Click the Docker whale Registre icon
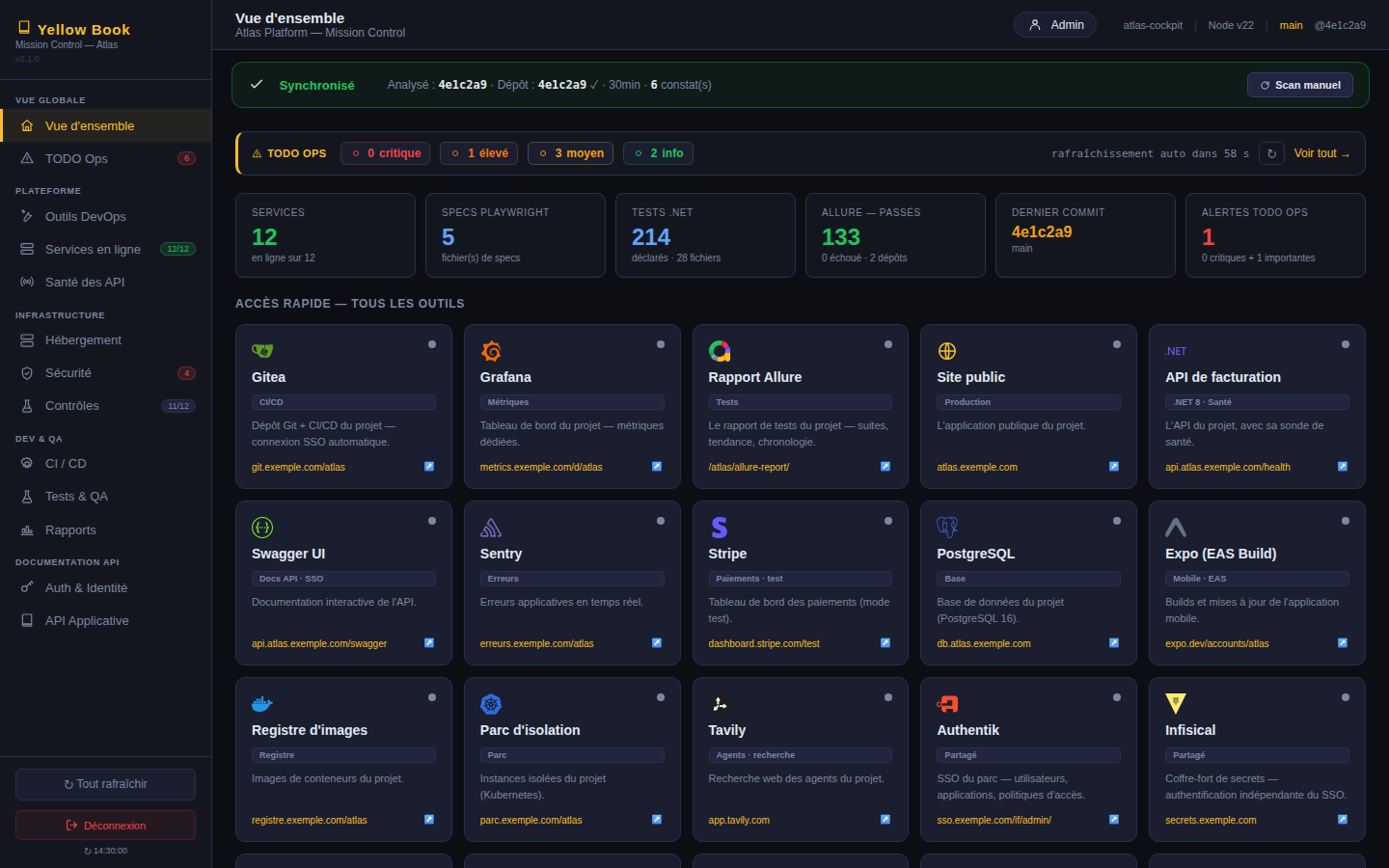The image size is (1389, 868). (x=262, y=704)
